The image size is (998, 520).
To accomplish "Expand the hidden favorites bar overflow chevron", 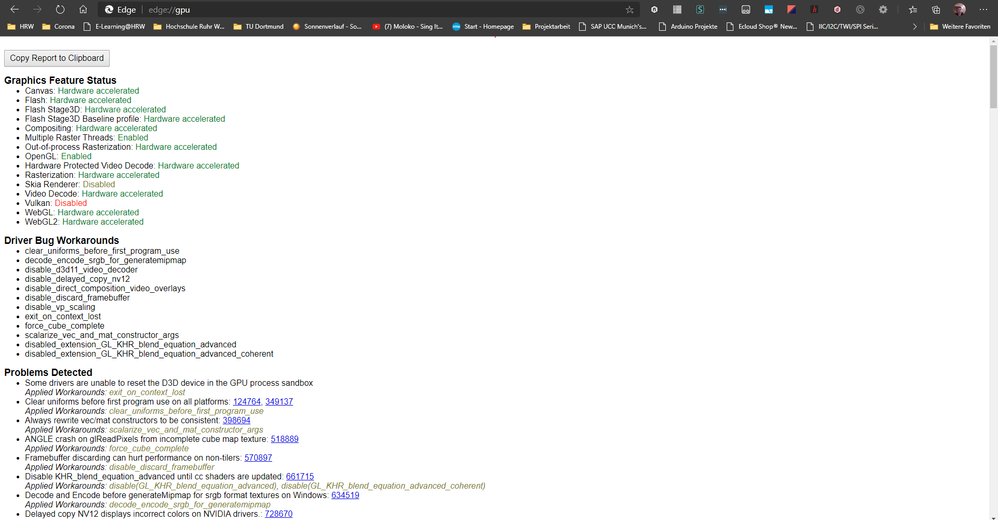I will coord(915,27).
